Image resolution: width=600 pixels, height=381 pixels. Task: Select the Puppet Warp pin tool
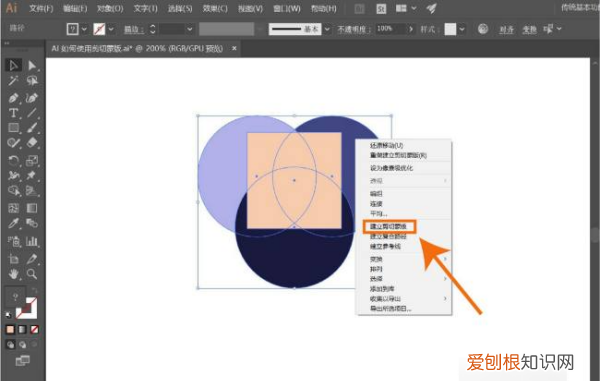tap(32, 176)
